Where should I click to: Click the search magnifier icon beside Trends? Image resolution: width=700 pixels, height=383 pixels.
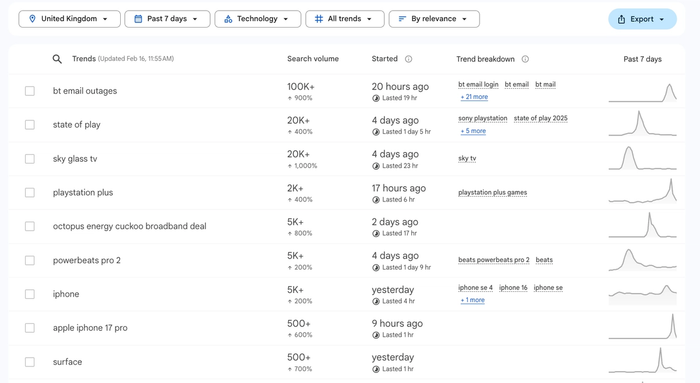(x=57, y=59)
